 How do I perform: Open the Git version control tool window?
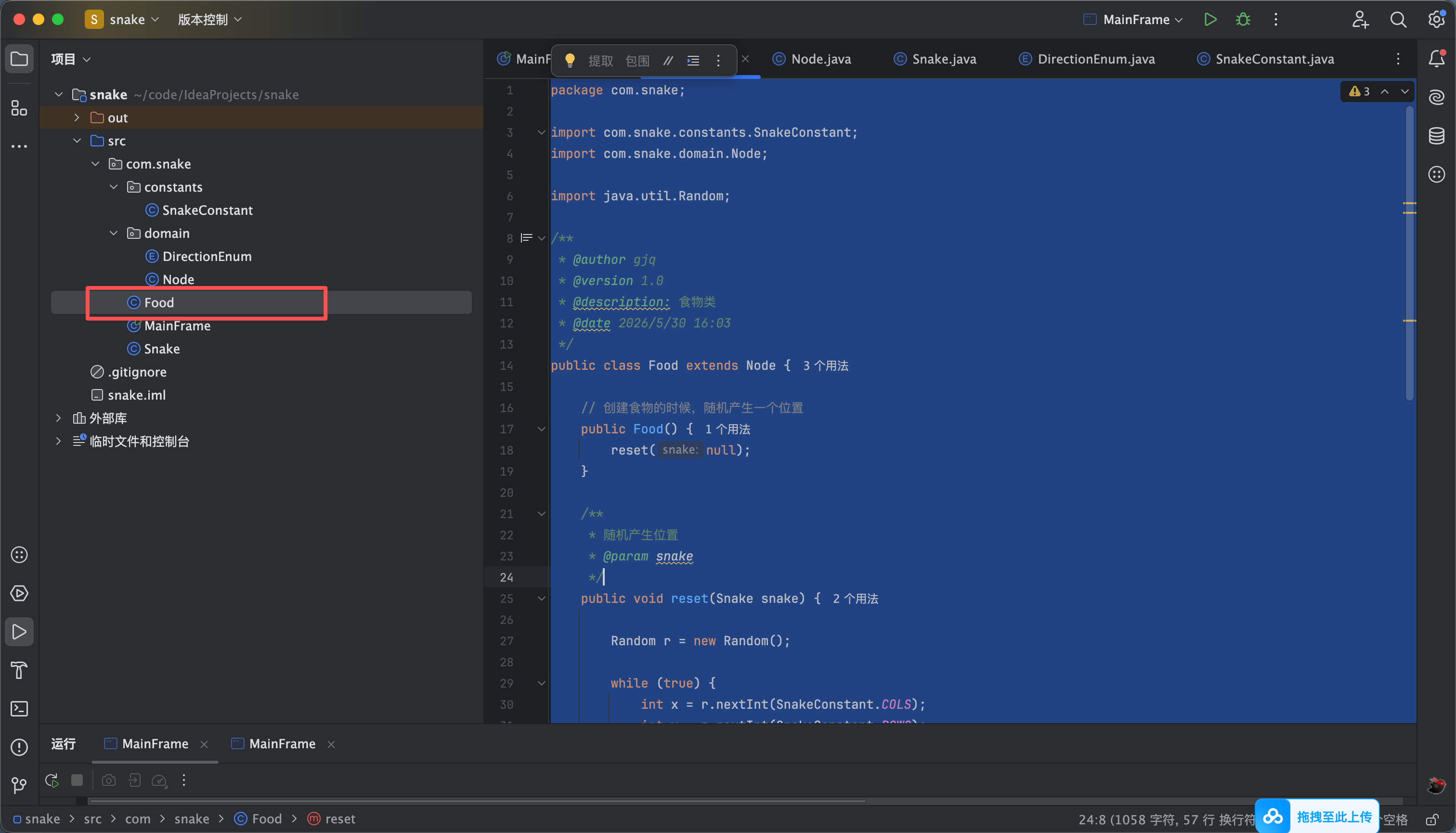click(x=19, y=785)
